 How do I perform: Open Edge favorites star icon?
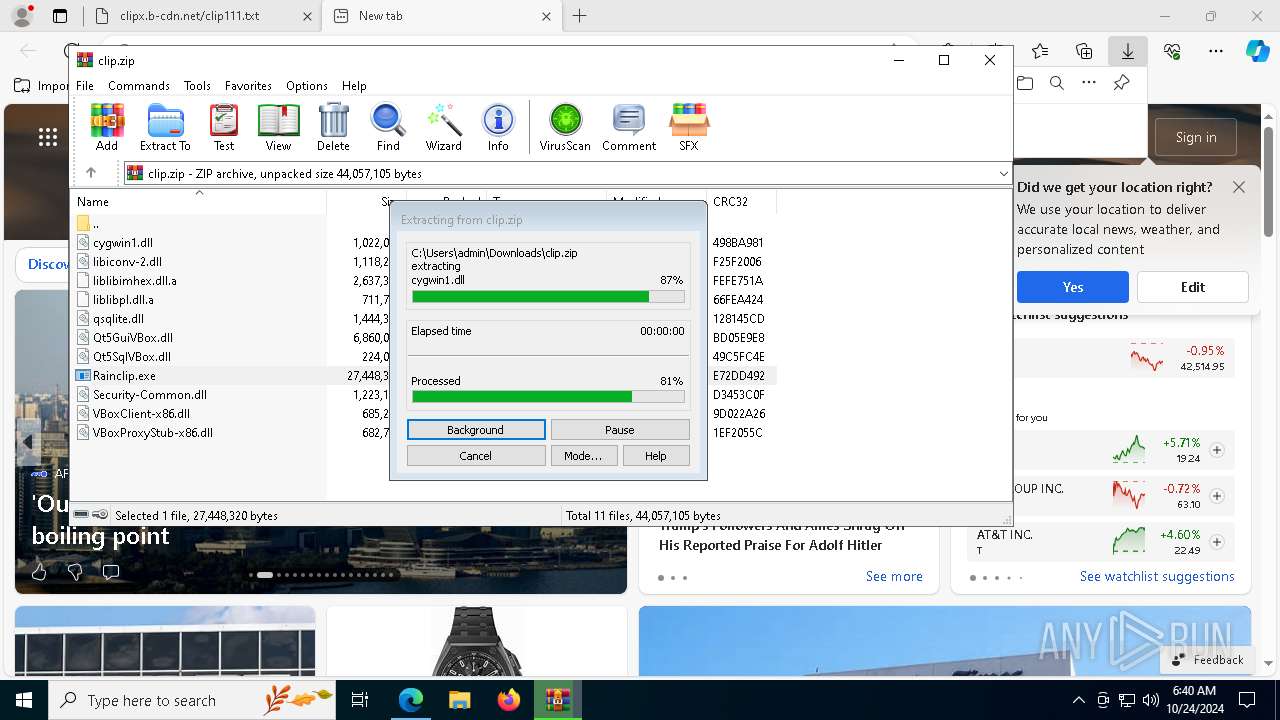(1040, 51)
